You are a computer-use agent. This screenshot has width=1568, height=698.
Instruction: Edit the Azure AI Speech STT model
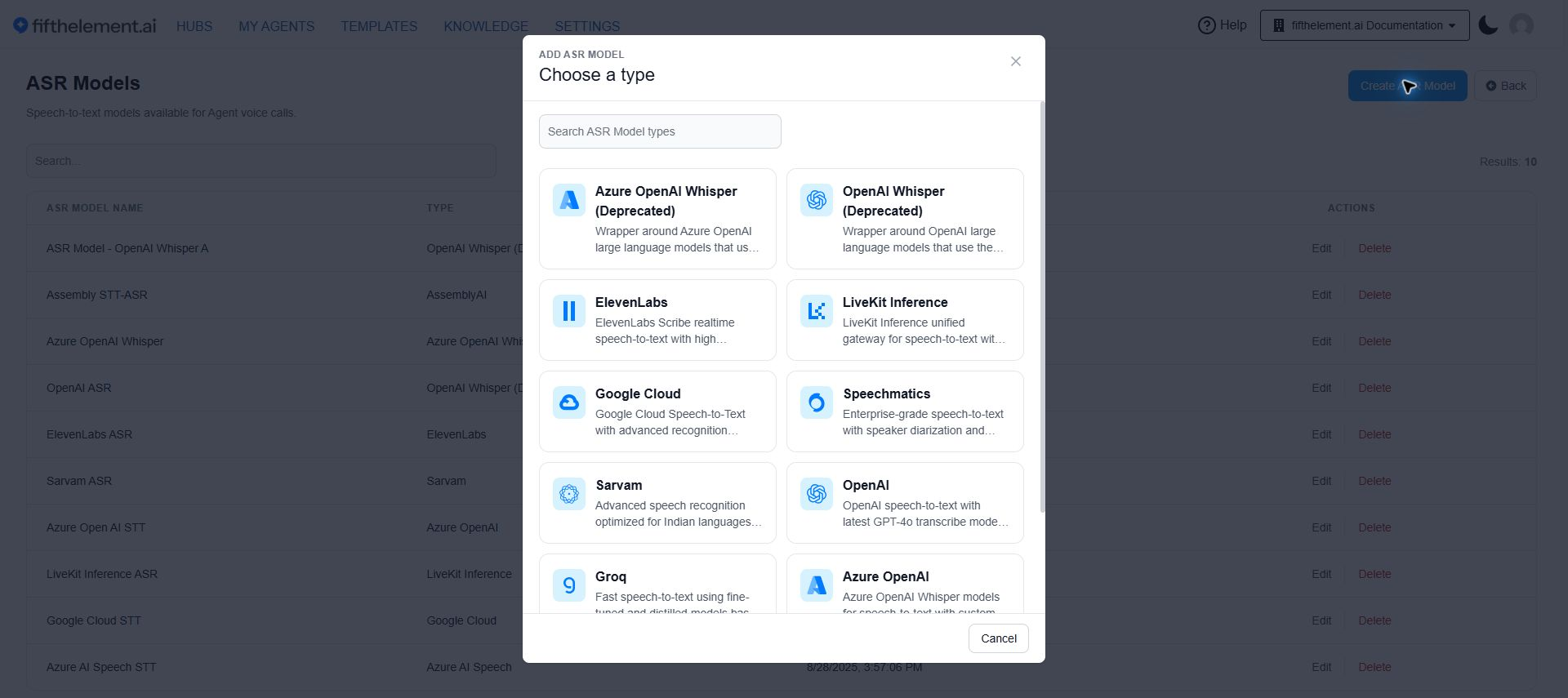(x=1321, y=667)
